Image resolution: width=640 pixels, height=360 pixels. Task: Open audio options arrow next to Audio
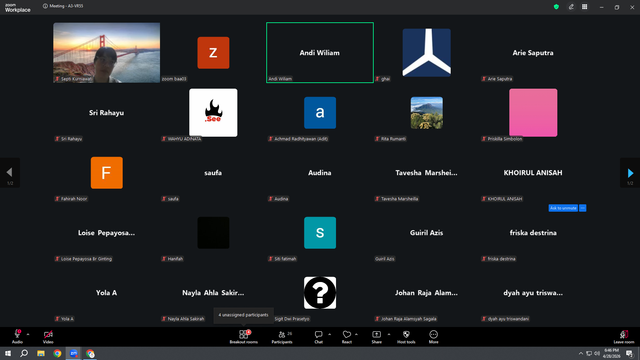[x=28, y=334]
